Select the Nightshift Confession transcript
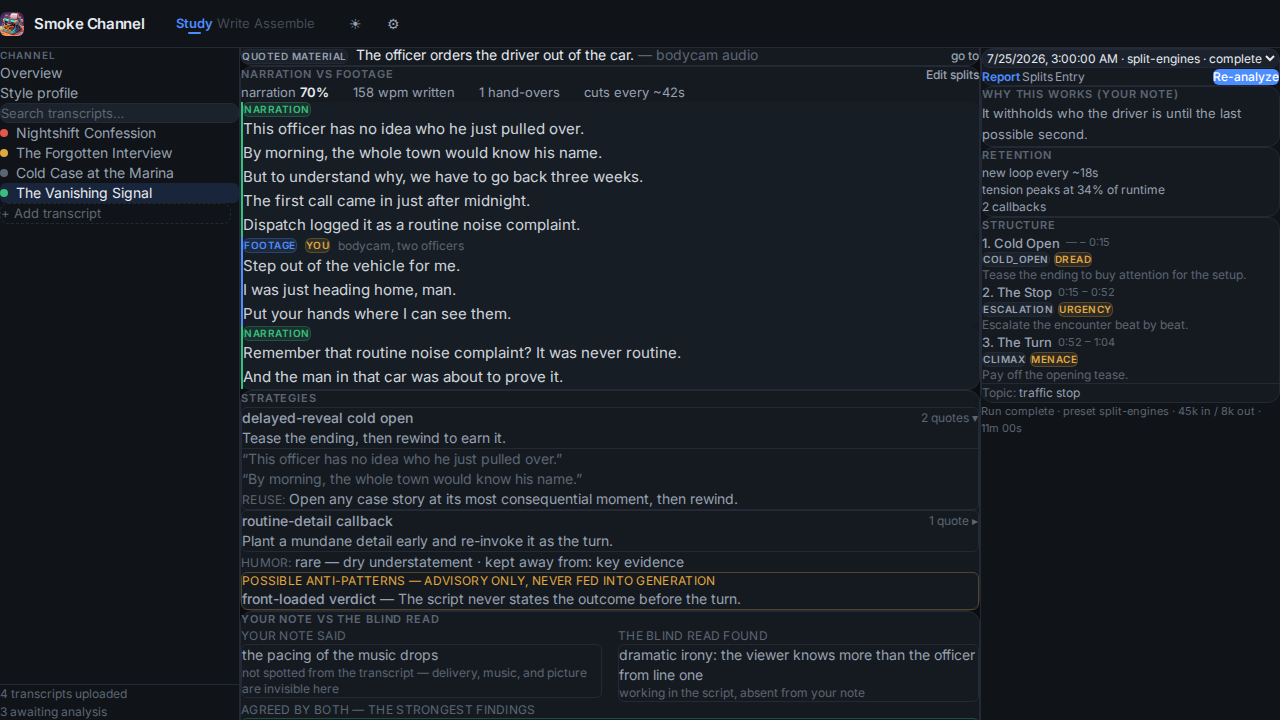 [x=120, y=133]
